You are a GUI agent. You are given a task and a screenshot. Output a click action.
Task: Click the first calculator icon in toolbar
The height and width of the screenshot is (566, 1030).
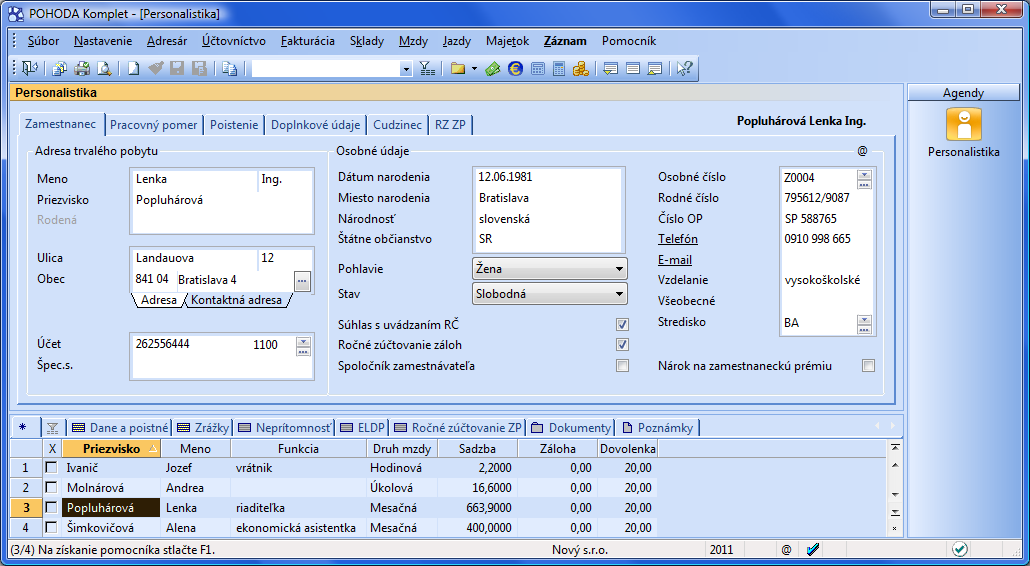[538, 68]
